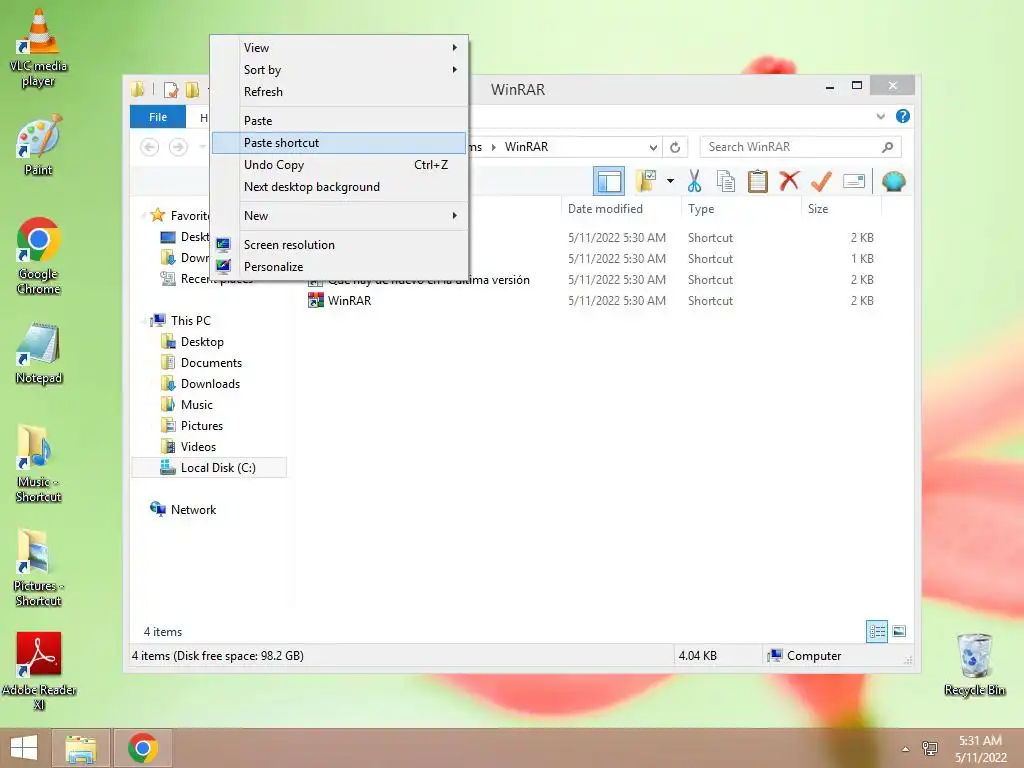Open the Paint desktop shortcut

point(39,145)
